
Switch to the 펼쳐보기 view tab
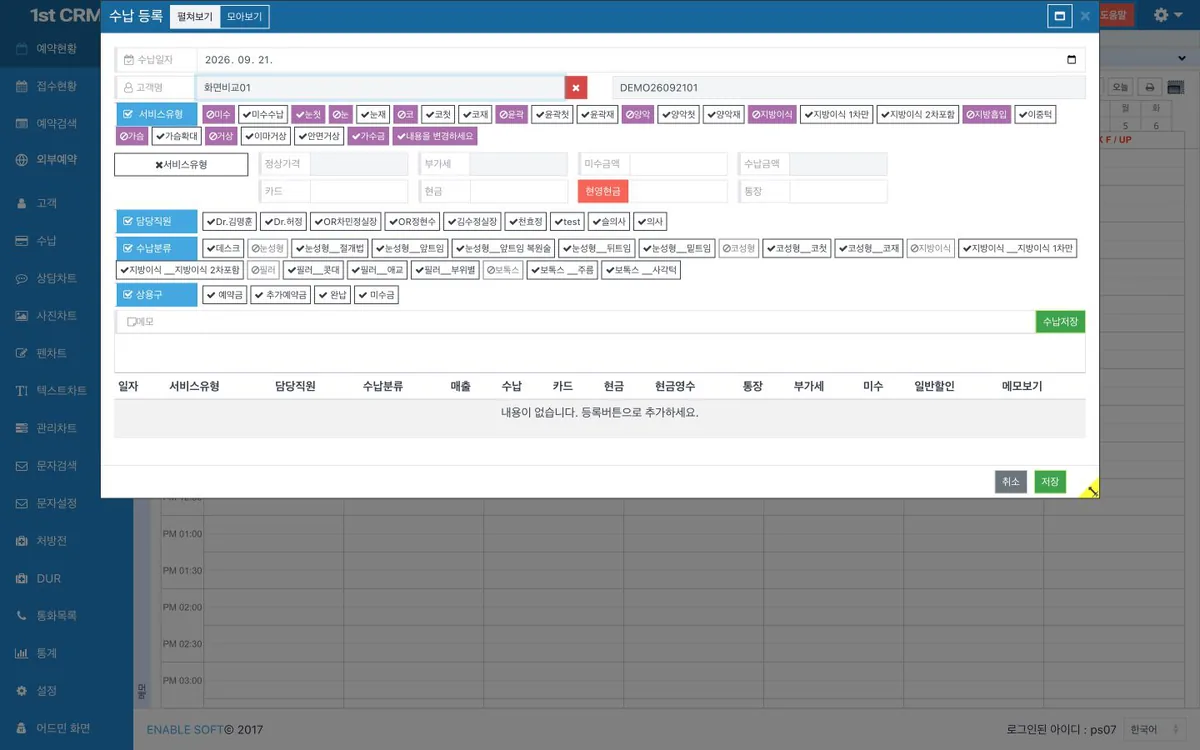[195, 16]
